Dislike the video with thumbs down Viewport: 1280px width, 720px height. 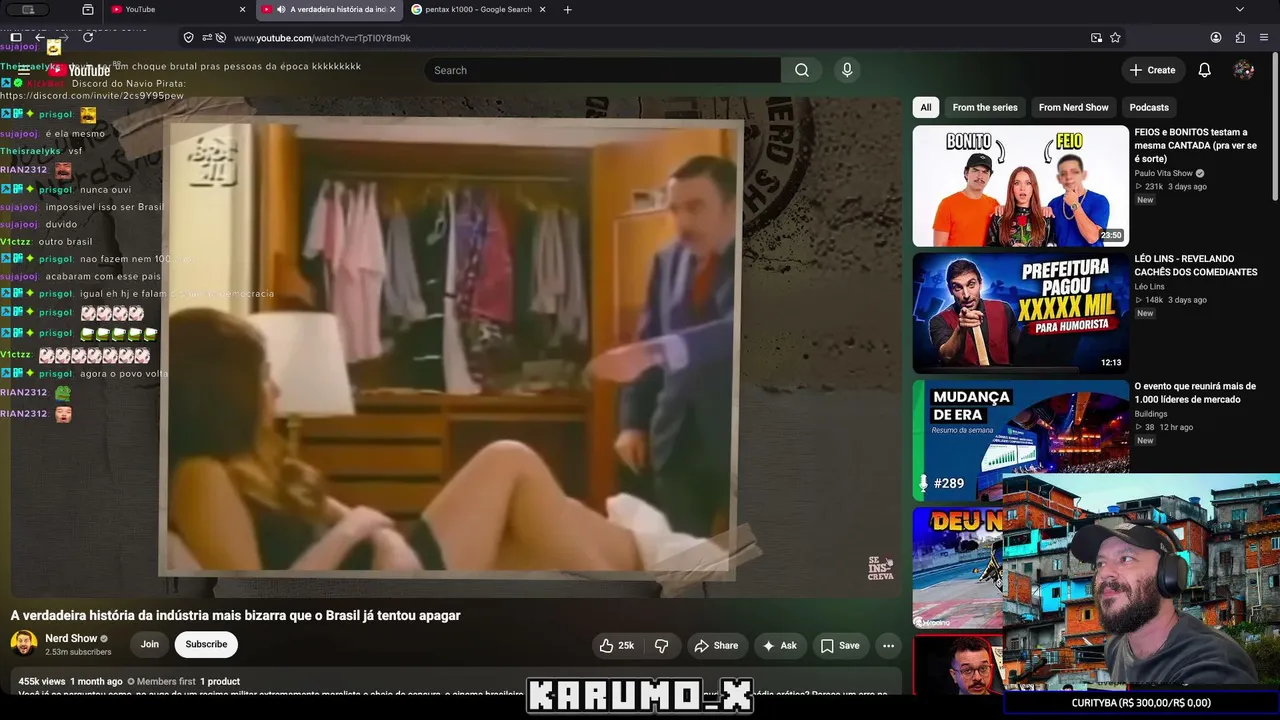(x=661, y=646)
